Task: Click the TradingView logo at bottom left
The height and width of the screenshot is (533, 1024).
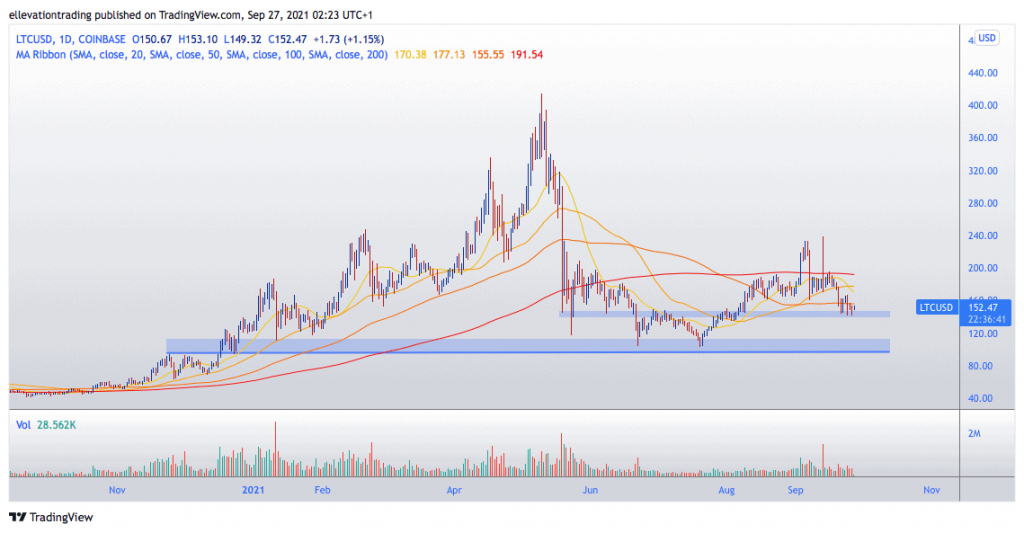Action: [52, 517]
